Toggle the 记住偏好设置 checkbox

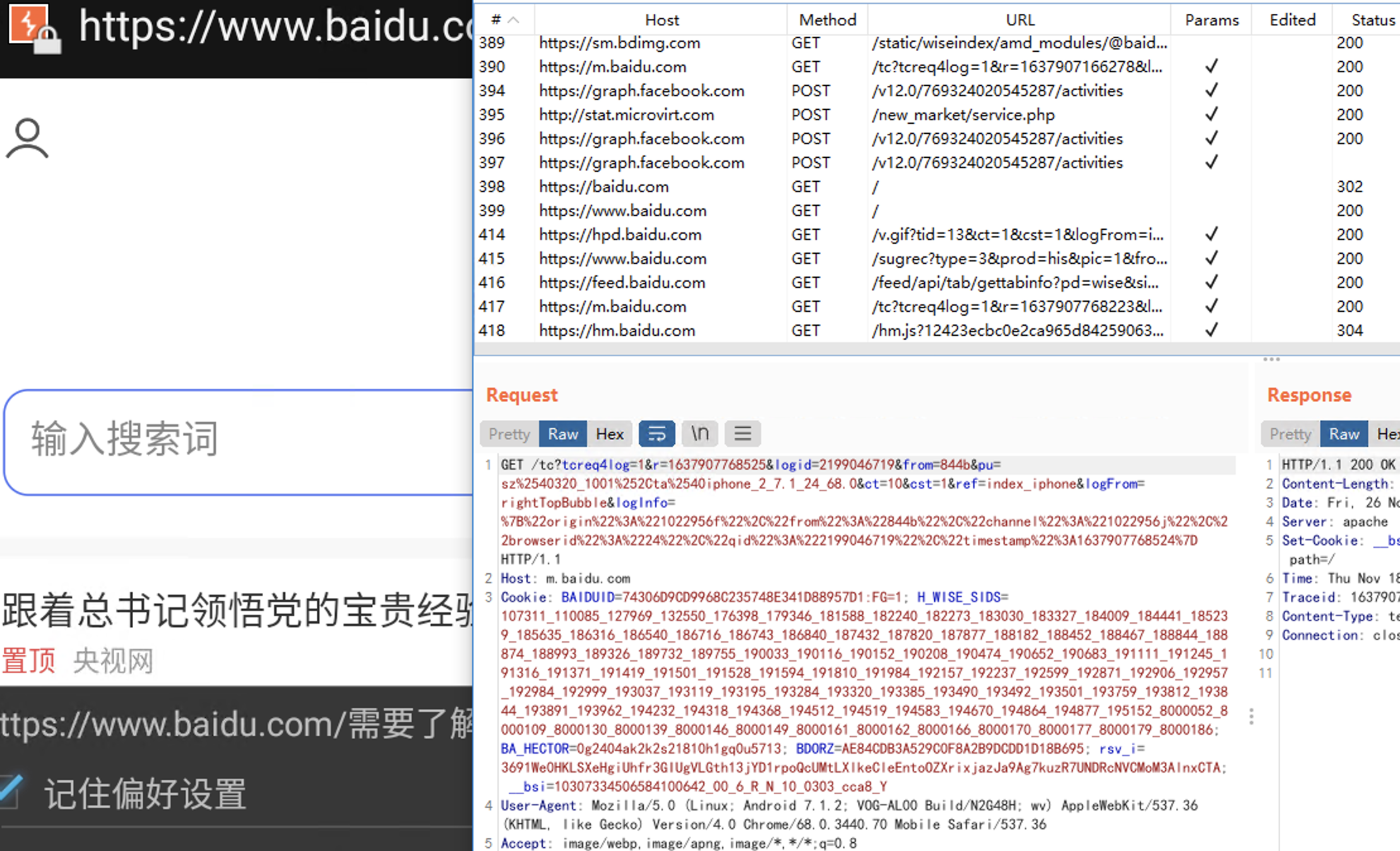[9, 792]
